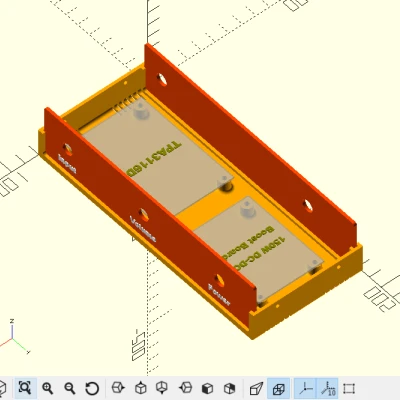The image size is (400, 400).
Task: Click the View All icon
Action: [x=25, y=388]
